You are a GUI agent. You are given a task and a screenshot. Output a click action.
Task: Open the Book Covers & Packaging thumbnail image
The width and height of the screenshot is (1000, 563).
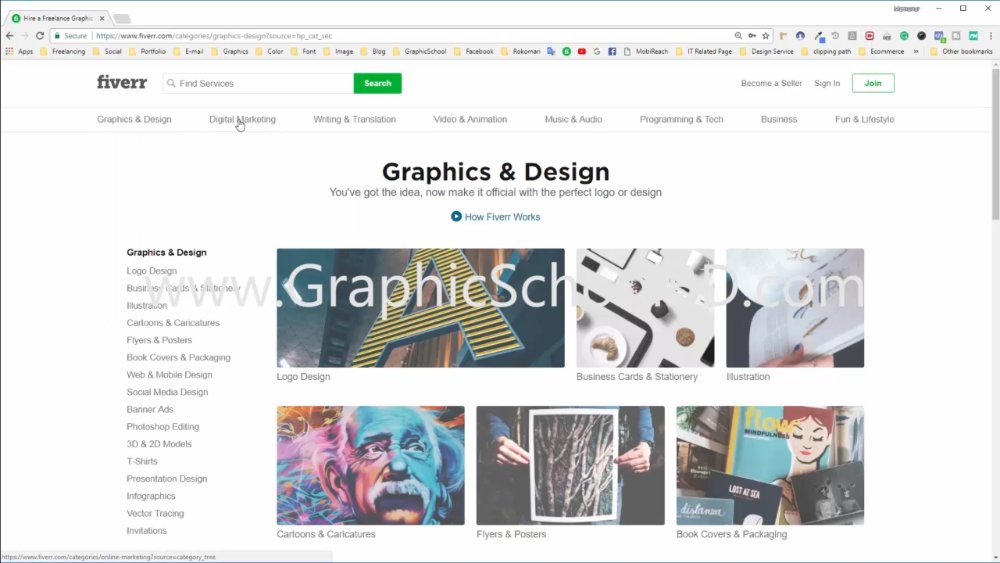(x=770, y=465)
